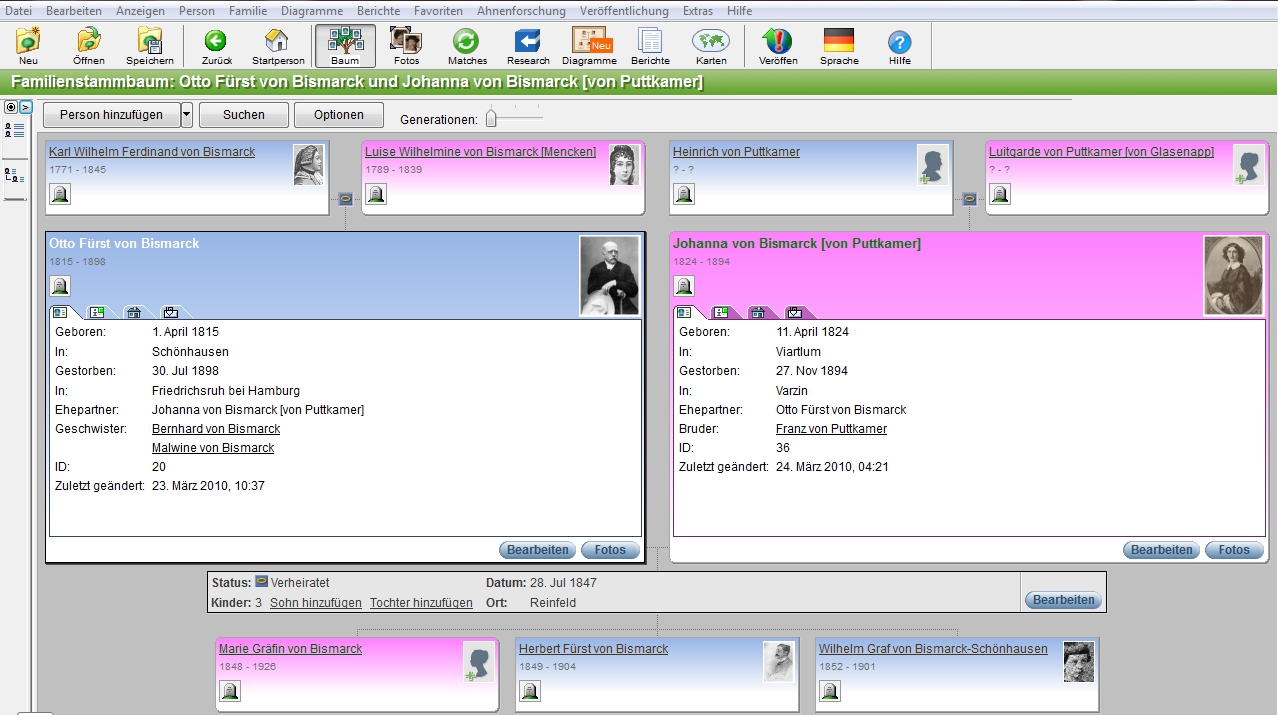Click Bearbeiten button under Otto's details
The width and height of the screenshot is (1278, 715).
coord(538,550)
